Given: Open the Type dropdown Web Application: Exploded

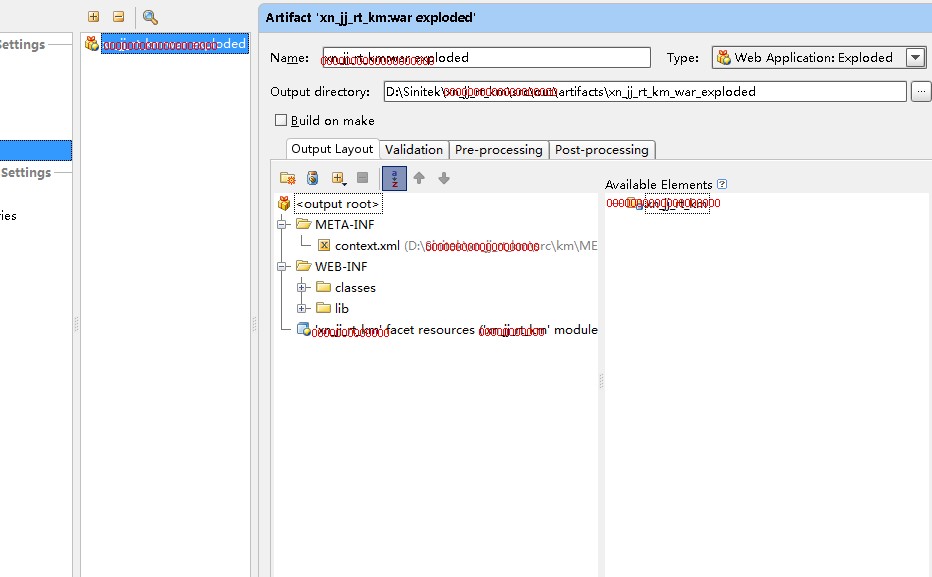Looking at the screenshot, I should [x=818, y=58].
